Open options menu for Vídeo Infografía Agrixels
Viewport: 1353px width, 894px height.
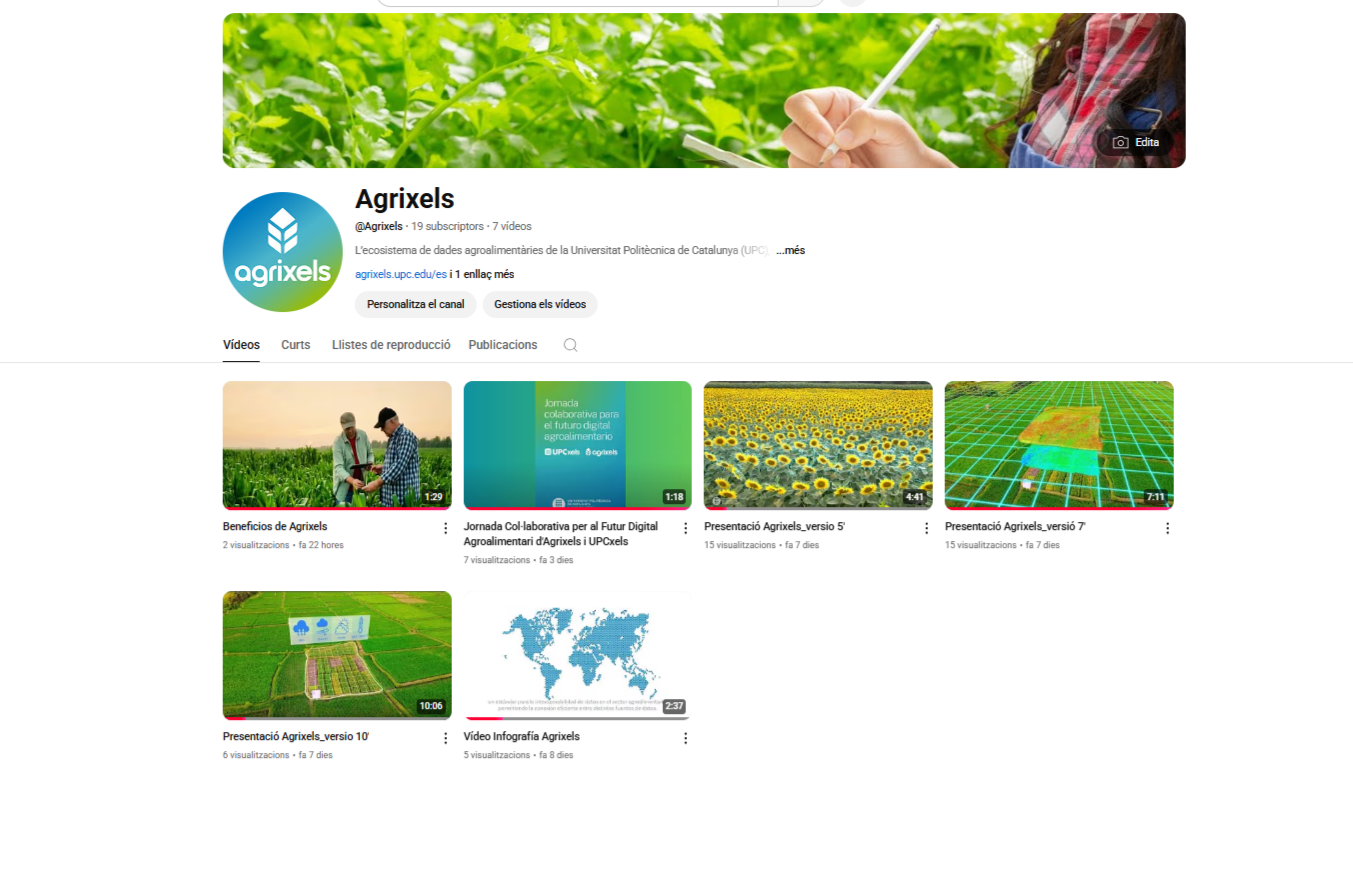coord(686,738)
